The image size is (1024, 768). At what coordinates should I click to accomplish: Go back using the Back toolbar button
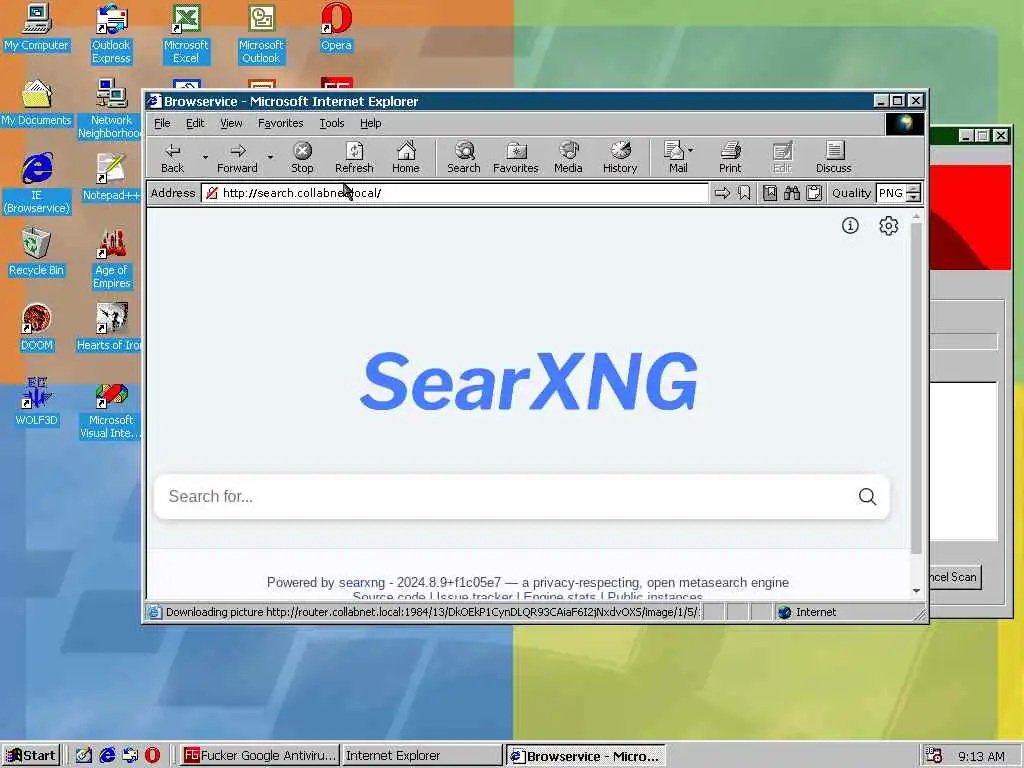click(x=172, y=158)
